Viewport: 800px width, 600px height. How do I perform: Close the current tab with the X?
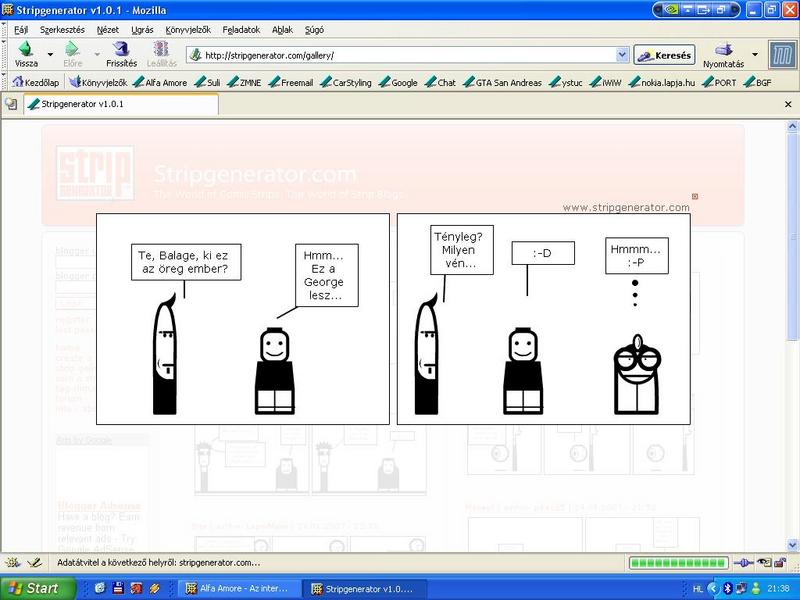[788, 104]
